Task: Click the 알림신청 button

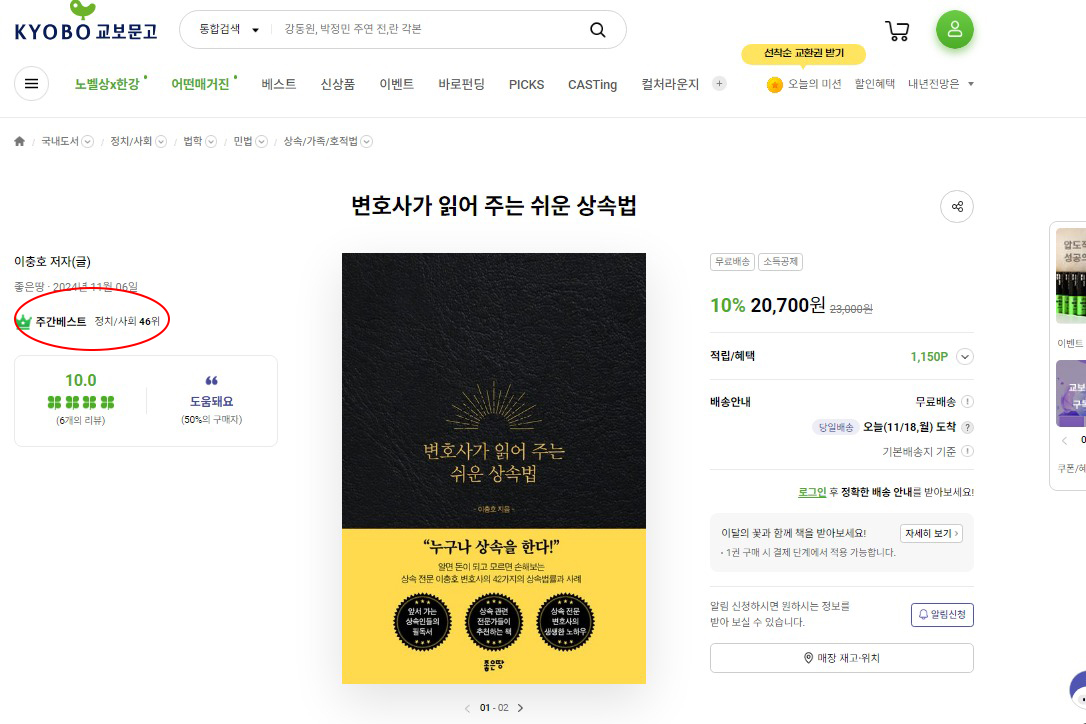Action: 942,615
